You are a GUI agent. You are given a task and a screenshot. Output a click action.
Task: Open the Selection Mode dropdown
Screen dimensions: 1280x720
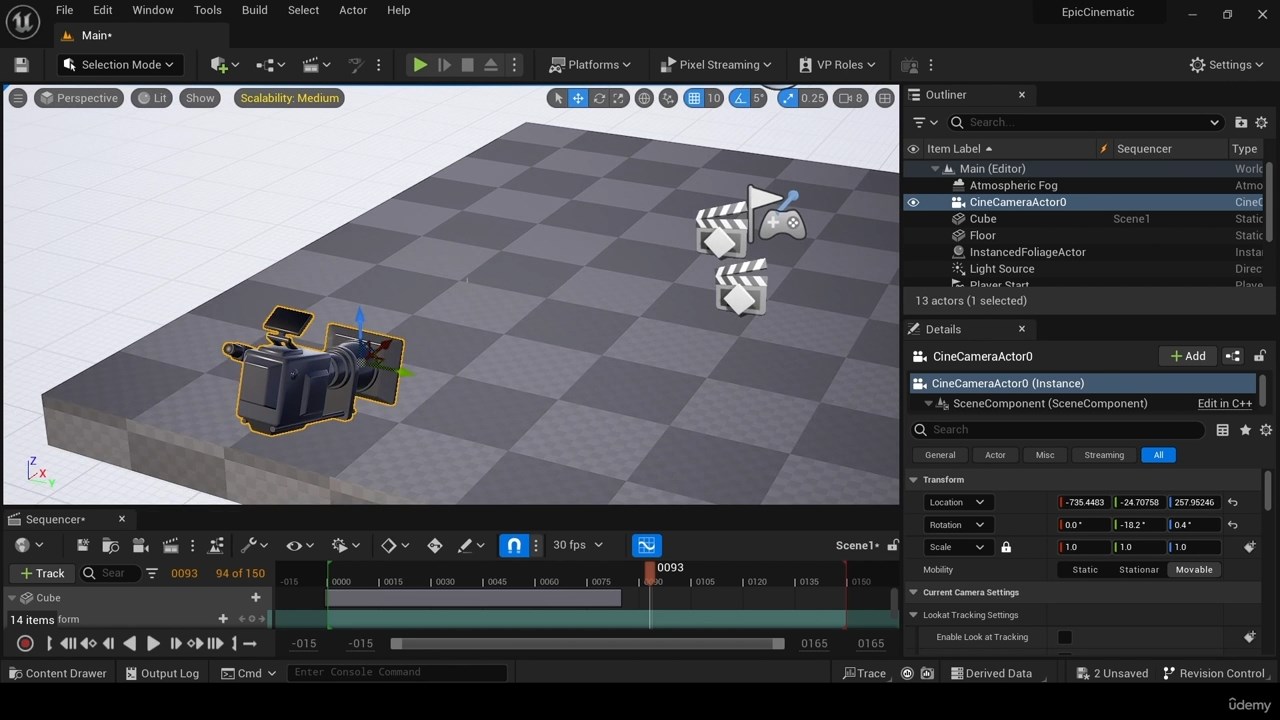click(x=119, y=65)
